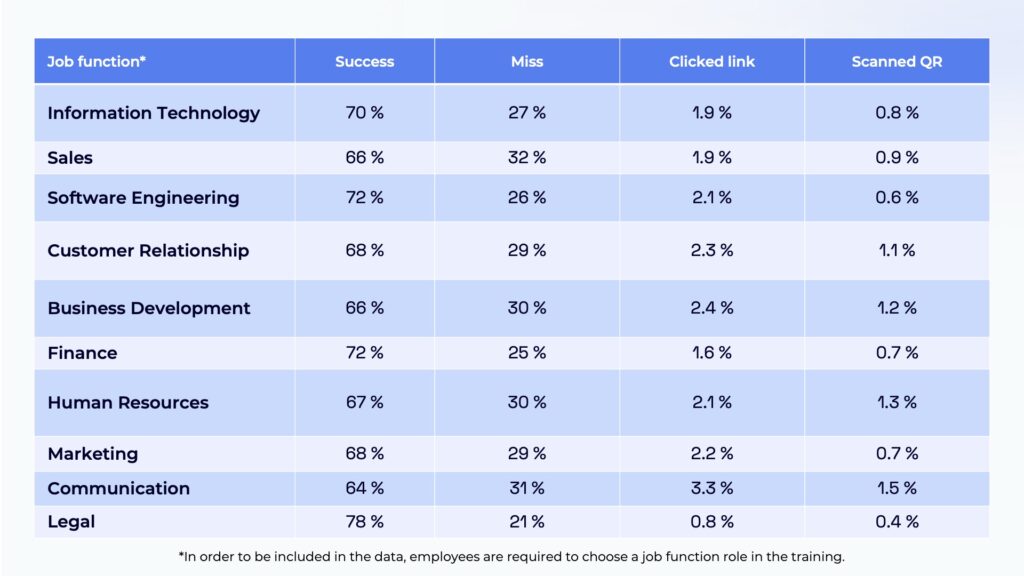The image size is (1024, 576).
Task: Select Human Resources' 1.3 % Scanned QR cell
Action: pos(896,403)
